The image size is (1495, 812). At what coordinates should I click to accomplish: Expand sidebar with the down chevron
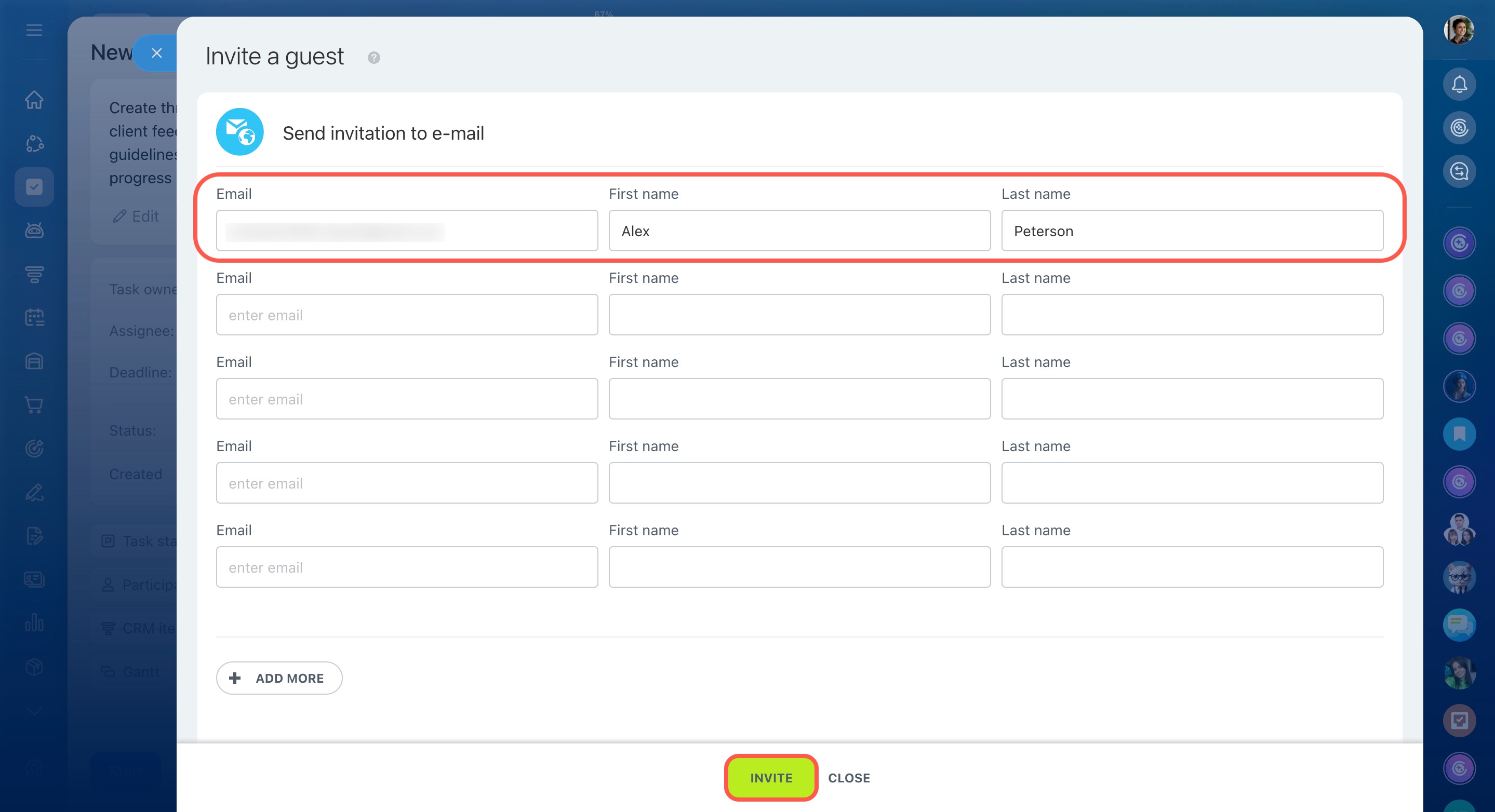point(34,711)
